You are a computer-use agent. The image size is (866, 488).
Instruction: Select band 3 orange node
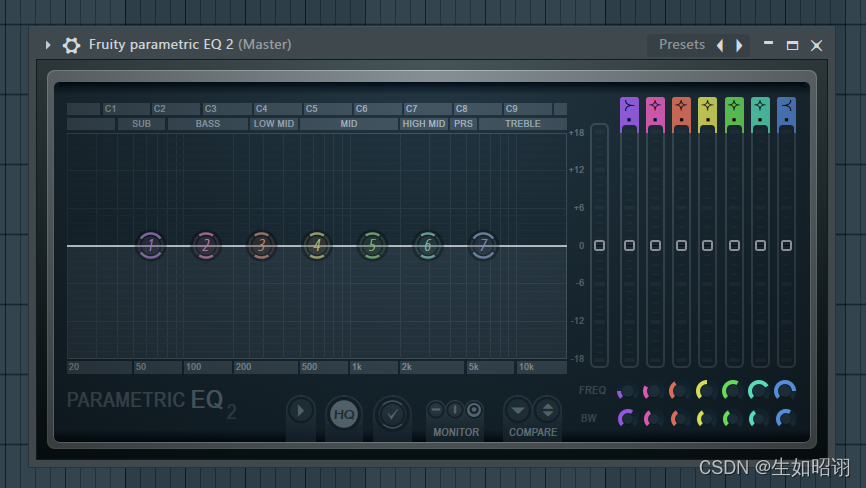261,245
